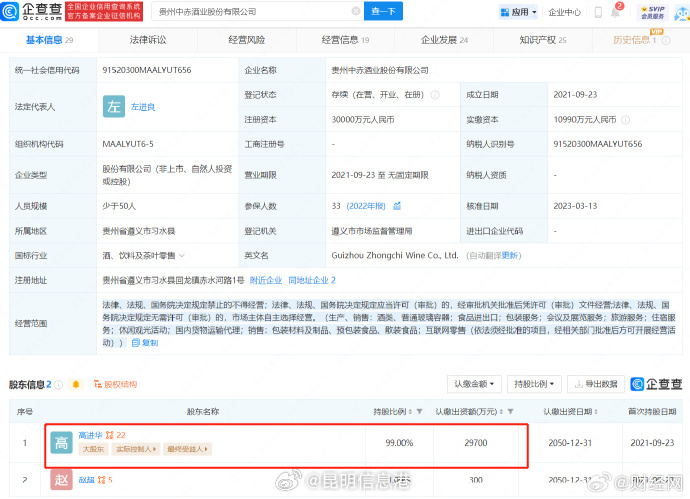Clear the search box with the x icon
This screenshot has height=499, width=690.
(x=356, y=11)
